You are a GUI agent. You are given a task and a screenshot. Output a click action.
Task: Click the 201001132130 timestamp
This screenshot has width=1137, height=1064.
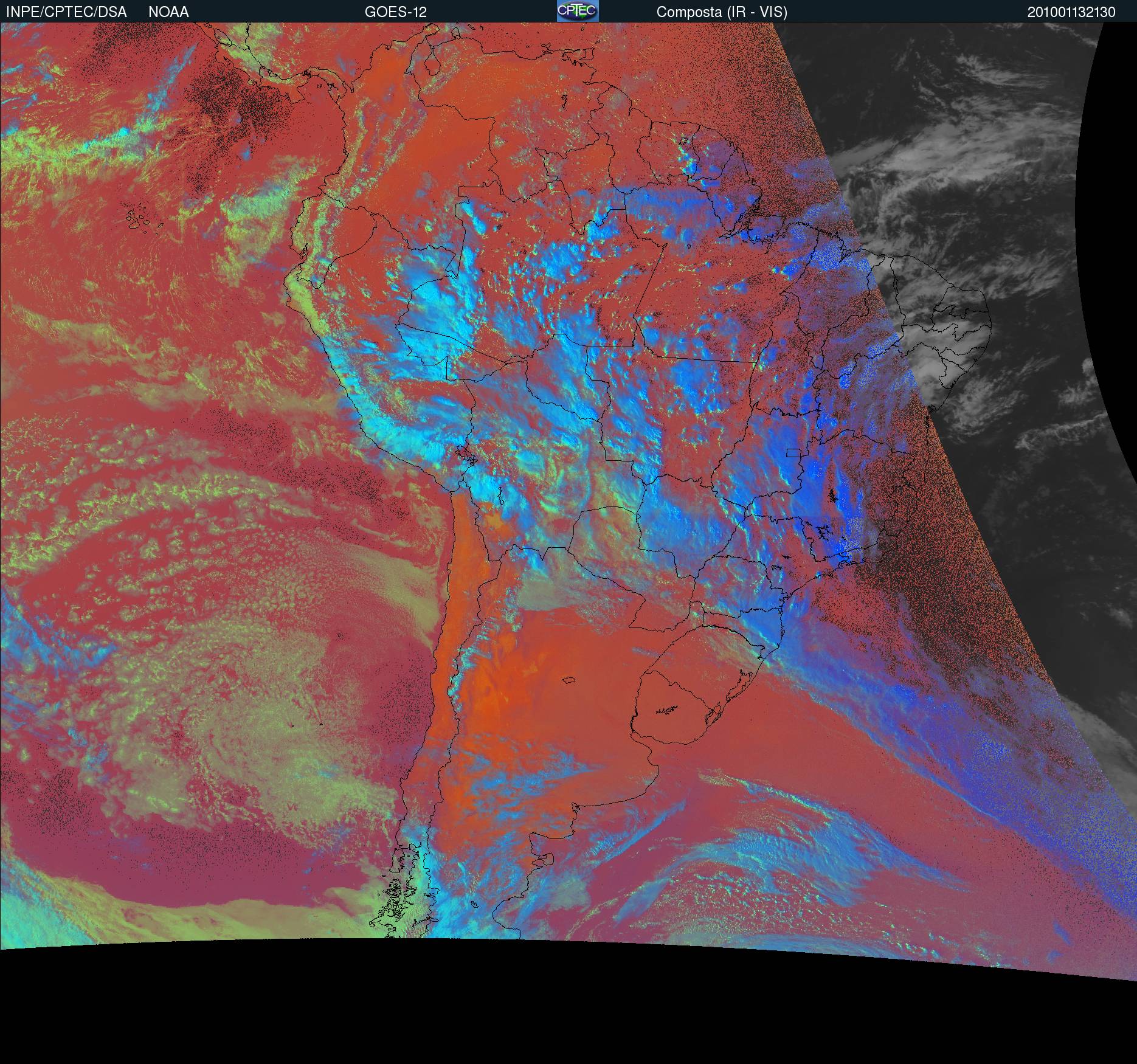click(1071, 12)
